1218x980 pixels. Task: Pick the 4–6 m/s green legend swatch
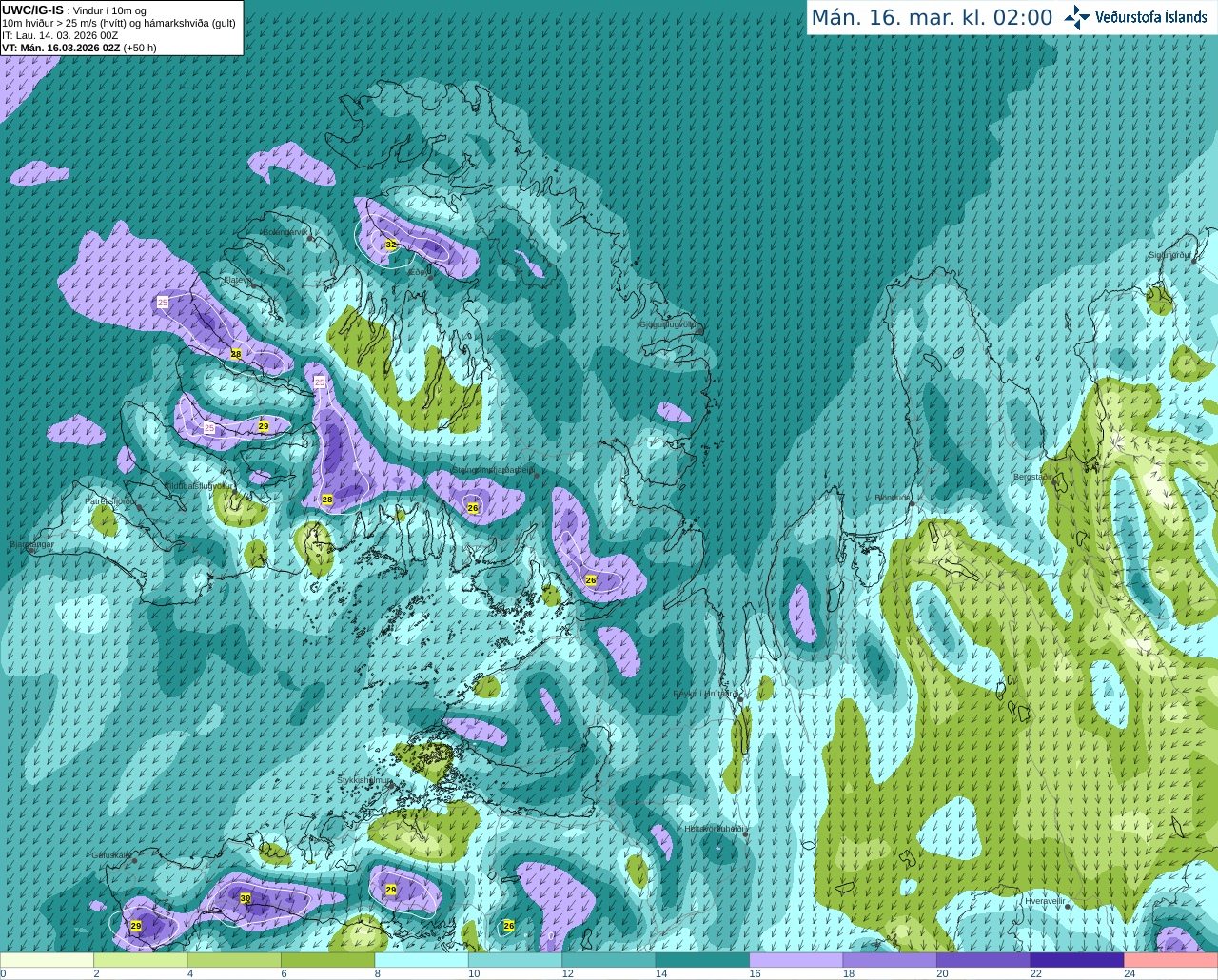tap(234, 960)
